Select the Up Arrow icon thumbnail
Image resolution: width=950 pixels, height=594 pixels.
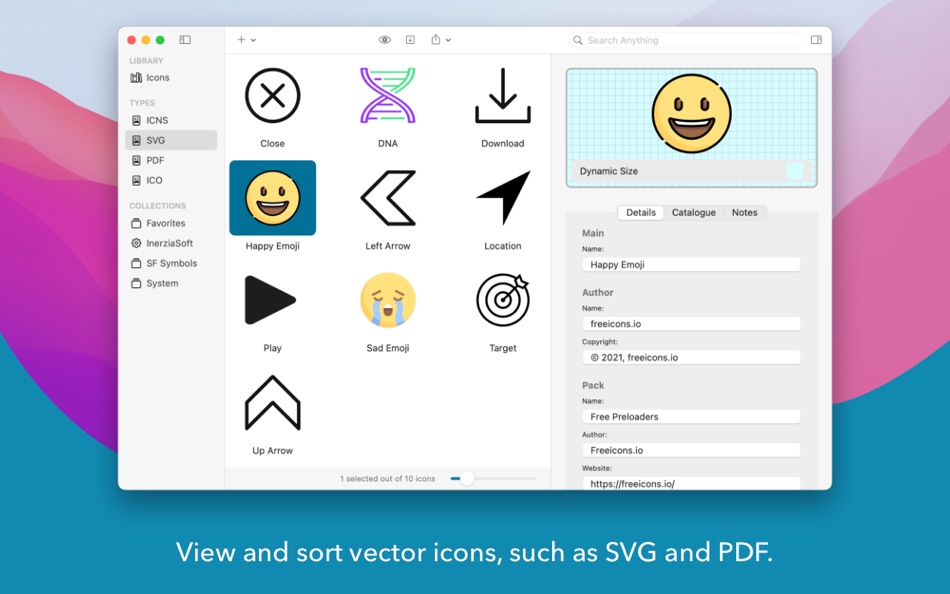coord(273,402)
